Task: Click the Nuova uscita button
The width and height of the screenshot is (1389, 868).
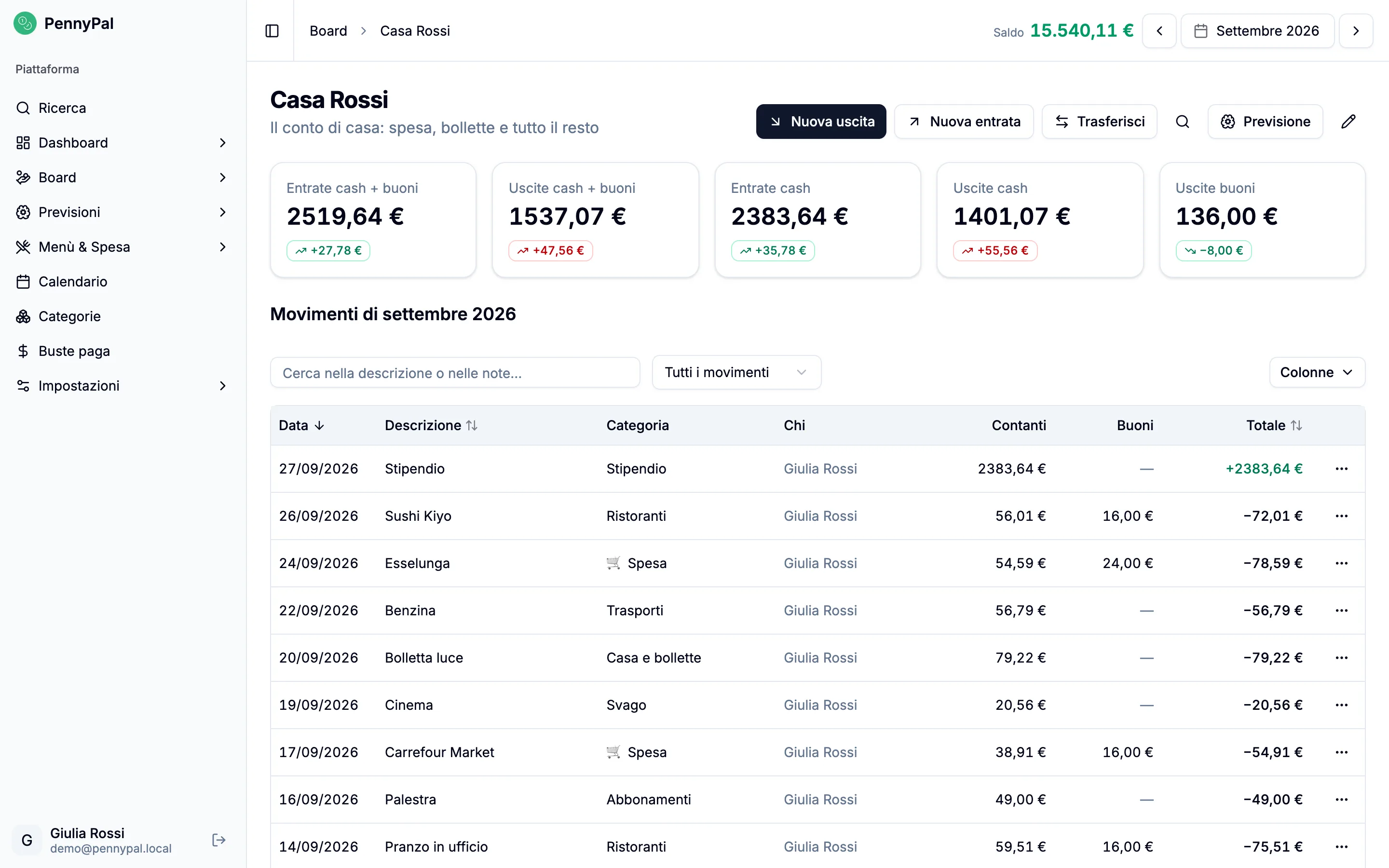Action: pos(821,122)
